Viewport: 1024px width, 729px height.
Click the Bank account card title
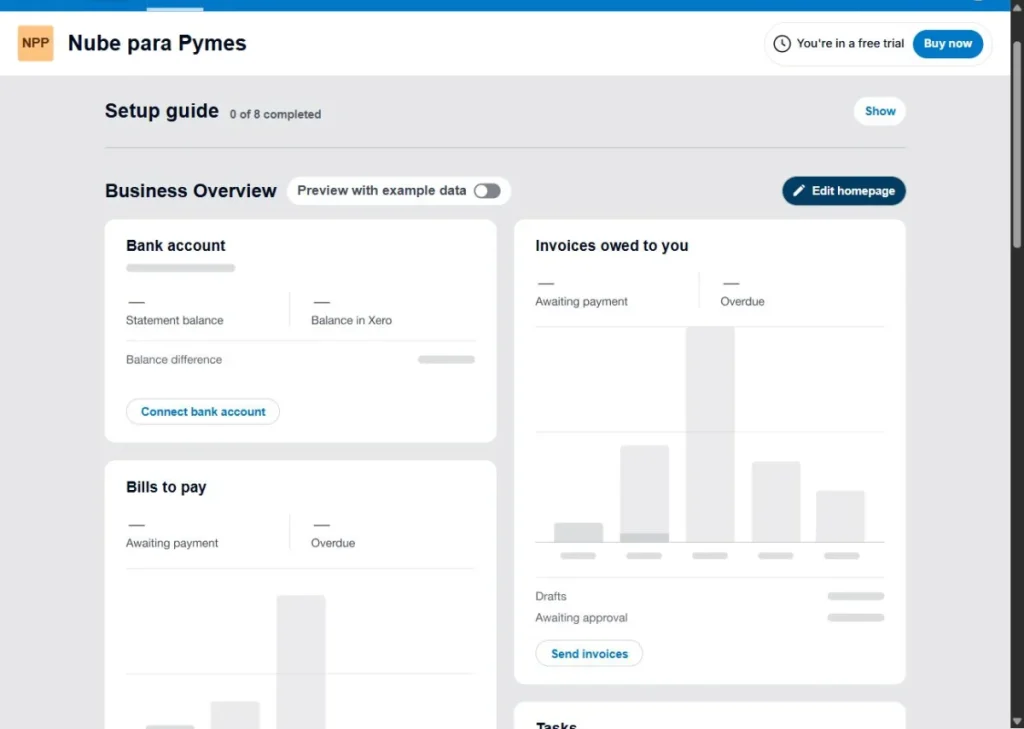coord(176,246)
